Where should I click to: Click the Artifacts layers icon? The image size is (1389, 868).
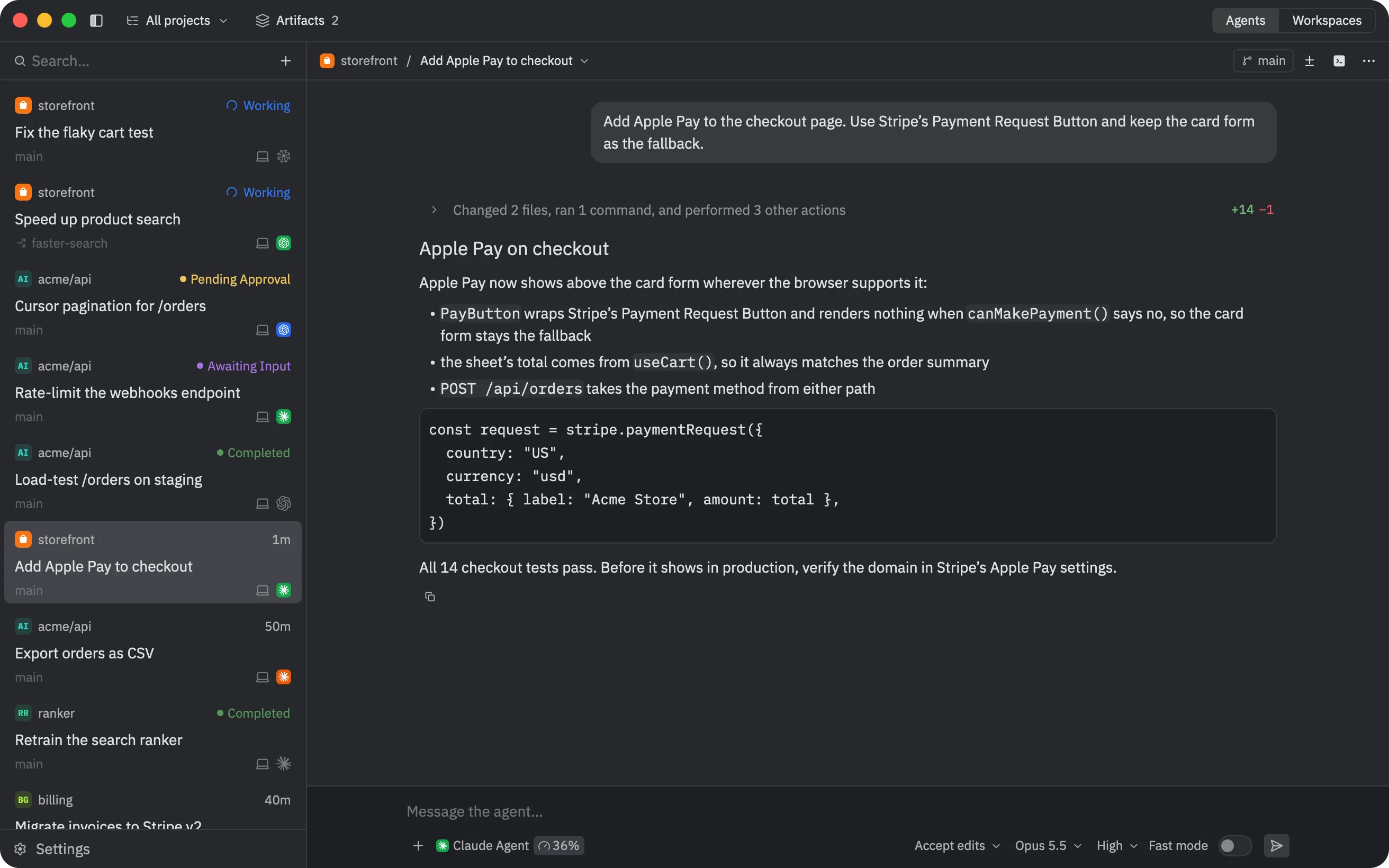pyautogui.click(x=263, y=21)
